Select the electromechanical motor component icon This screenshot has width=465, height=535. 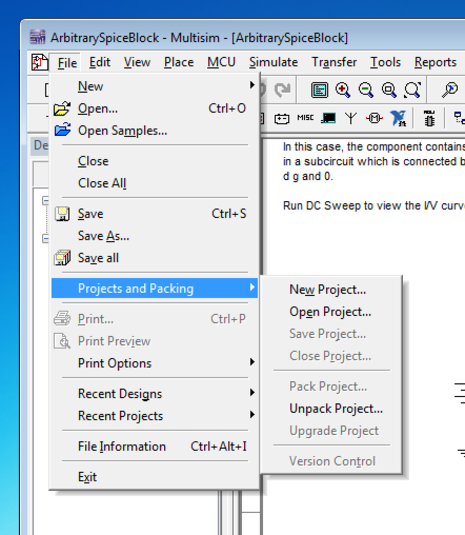pyautogui.click(x=374, y=118)
